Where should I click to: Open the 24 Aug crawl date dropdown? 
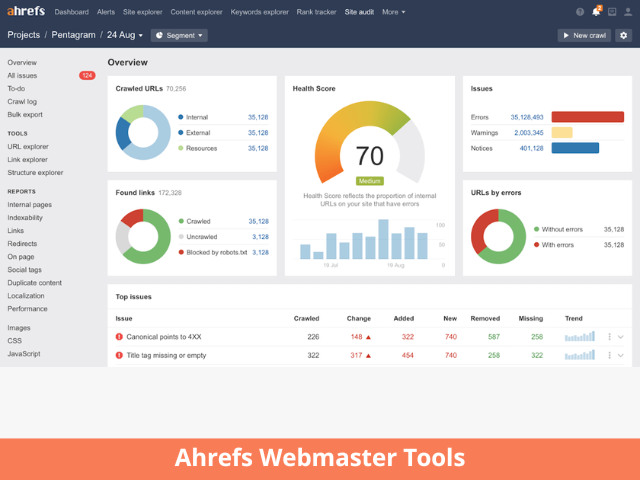(125, 35)
